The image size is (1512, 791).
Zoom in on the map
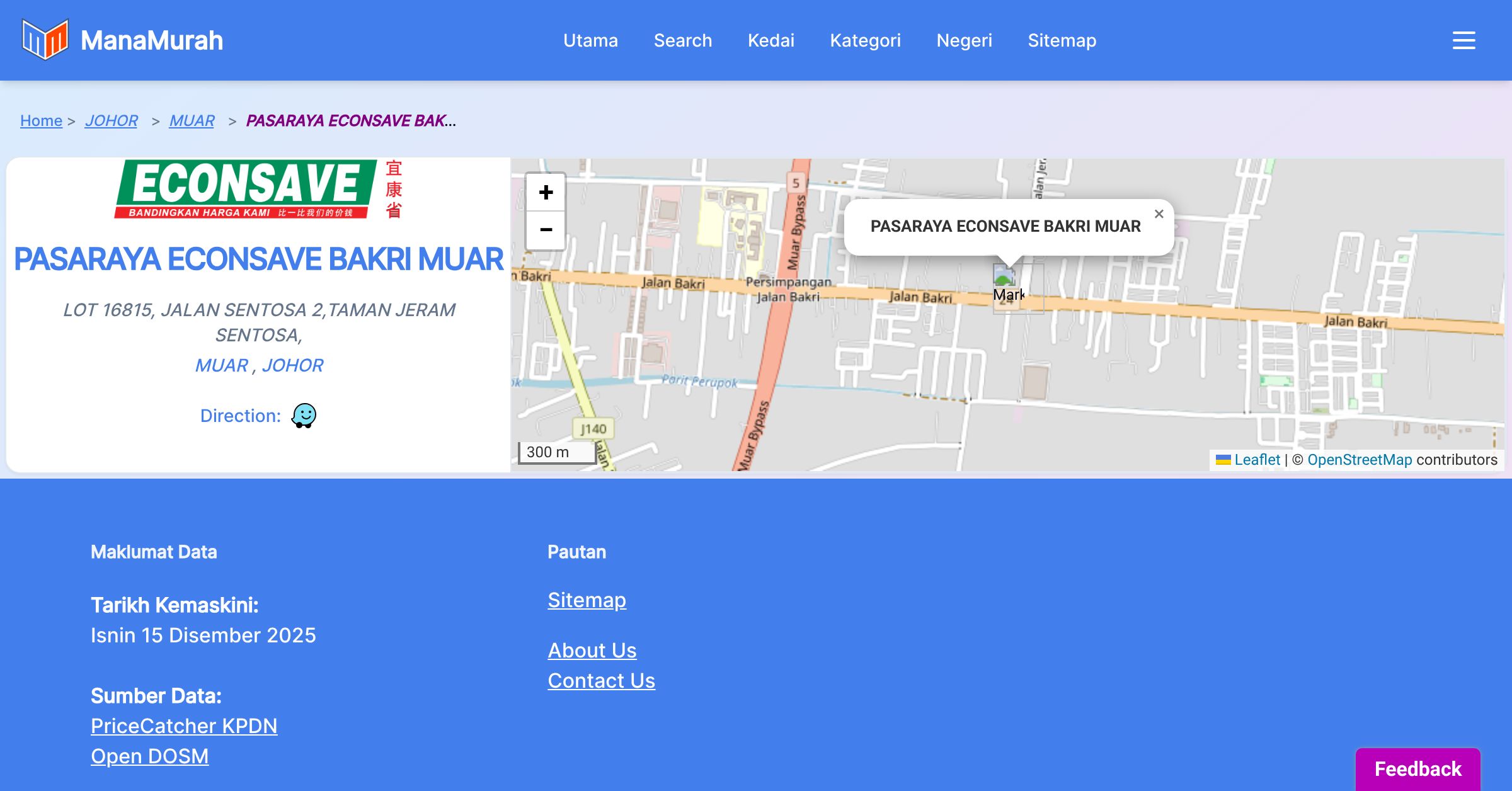coord(546,193)
